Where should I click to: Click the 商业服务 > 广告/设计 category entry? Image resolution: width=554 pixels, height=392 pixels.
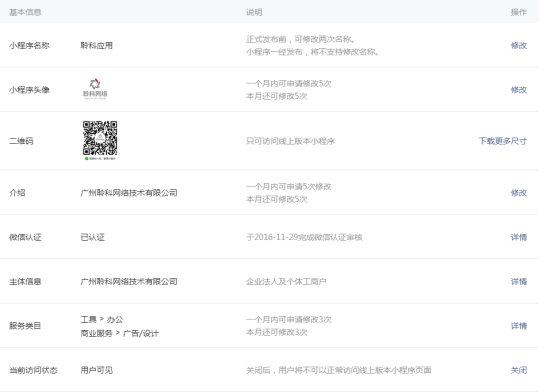(x=119, y=333)
